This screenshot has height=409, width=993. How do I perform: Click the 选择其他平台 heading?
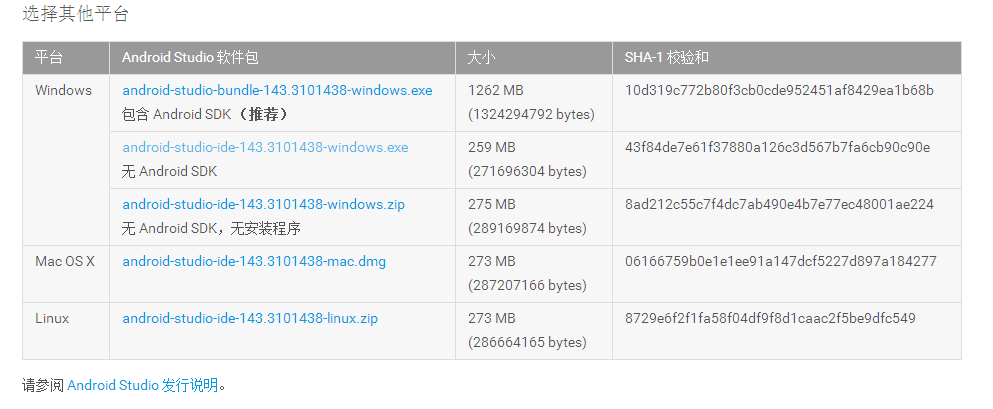[75, 14]
